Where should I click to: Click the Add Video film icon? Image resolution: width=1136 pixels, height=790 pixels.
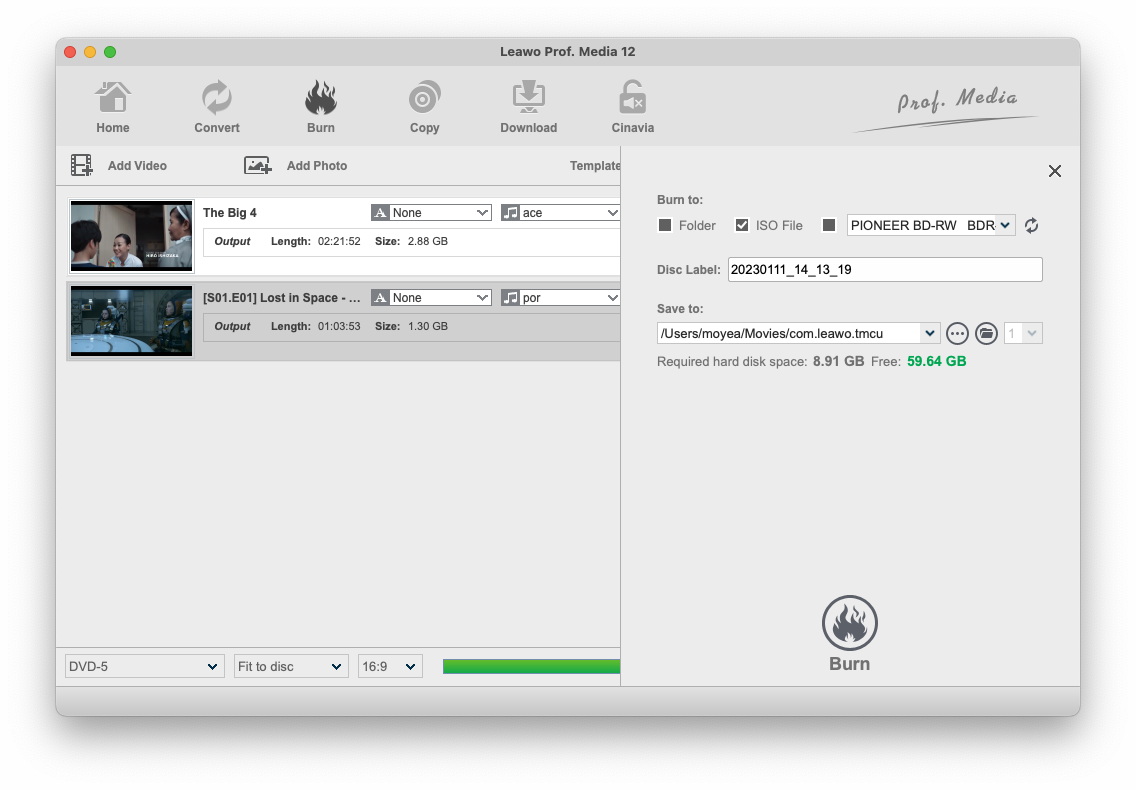tap(82, 165)
